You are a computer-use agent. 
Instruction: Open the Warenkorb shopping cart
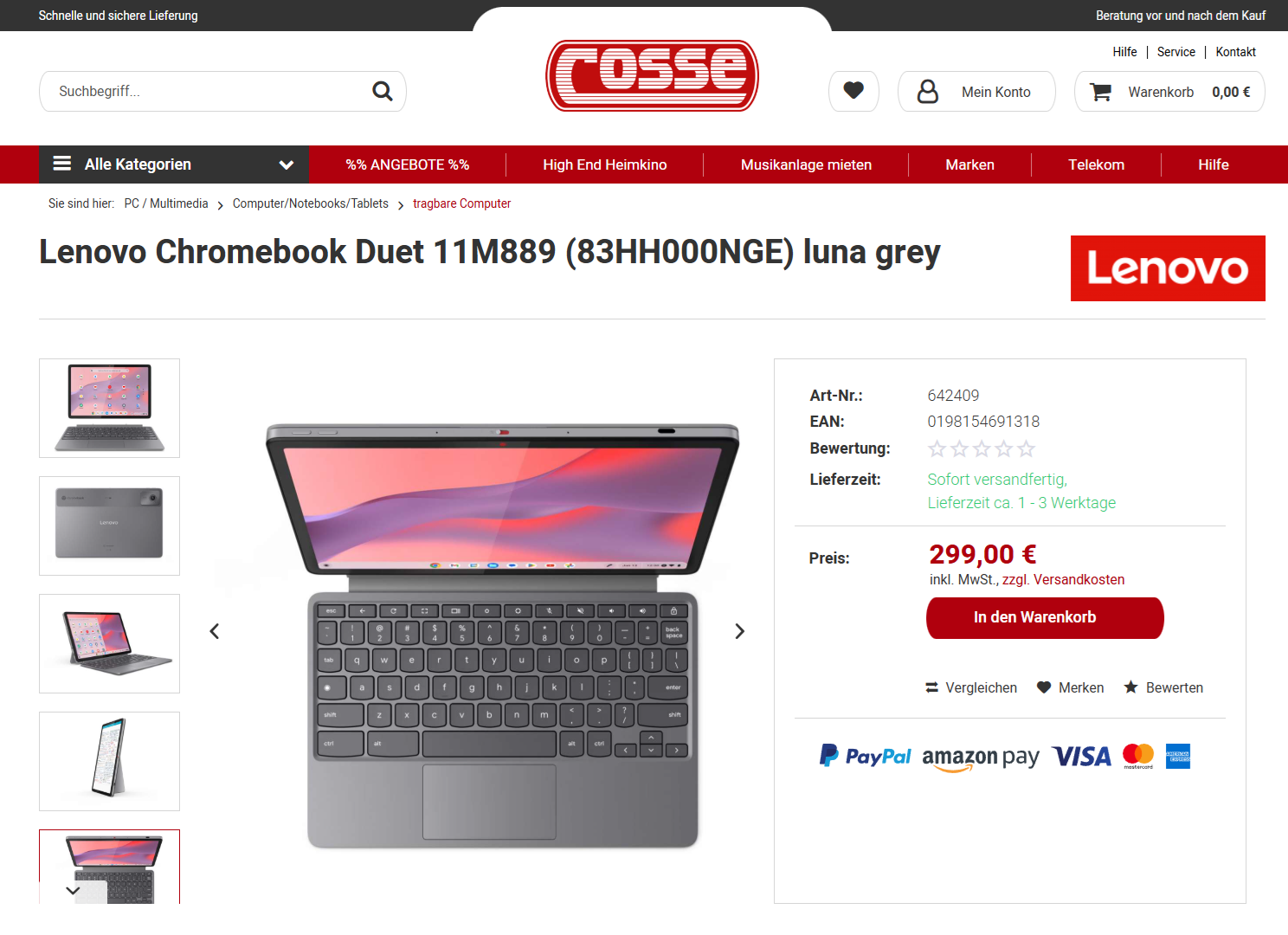[1169, 91]
